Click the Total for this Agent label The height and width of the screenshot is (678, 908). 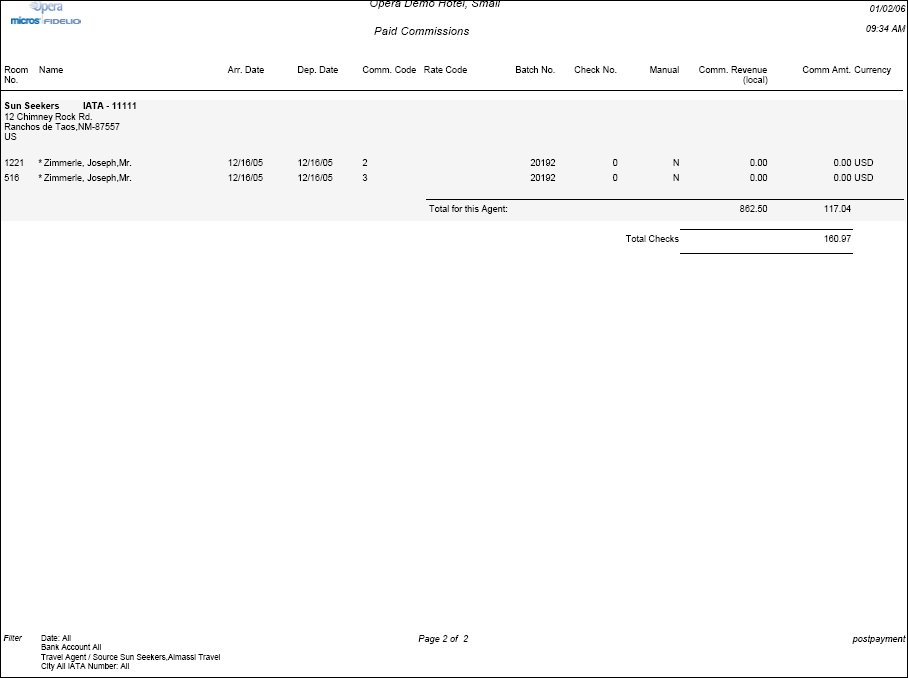pos(468,208)
